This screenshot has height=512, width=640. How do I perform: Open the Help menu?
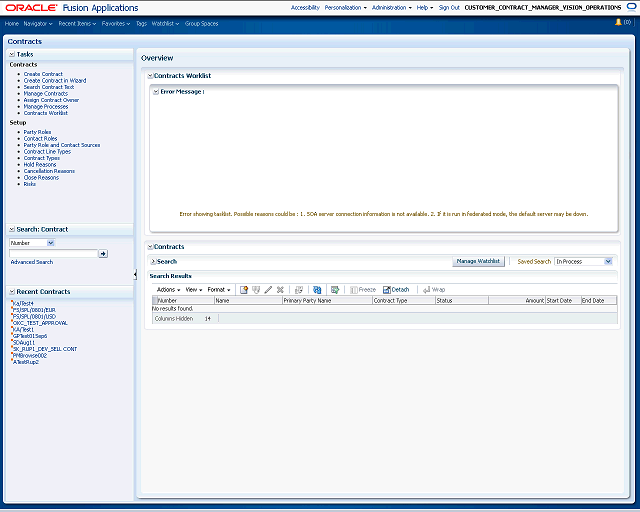click(x=424, y=8)
